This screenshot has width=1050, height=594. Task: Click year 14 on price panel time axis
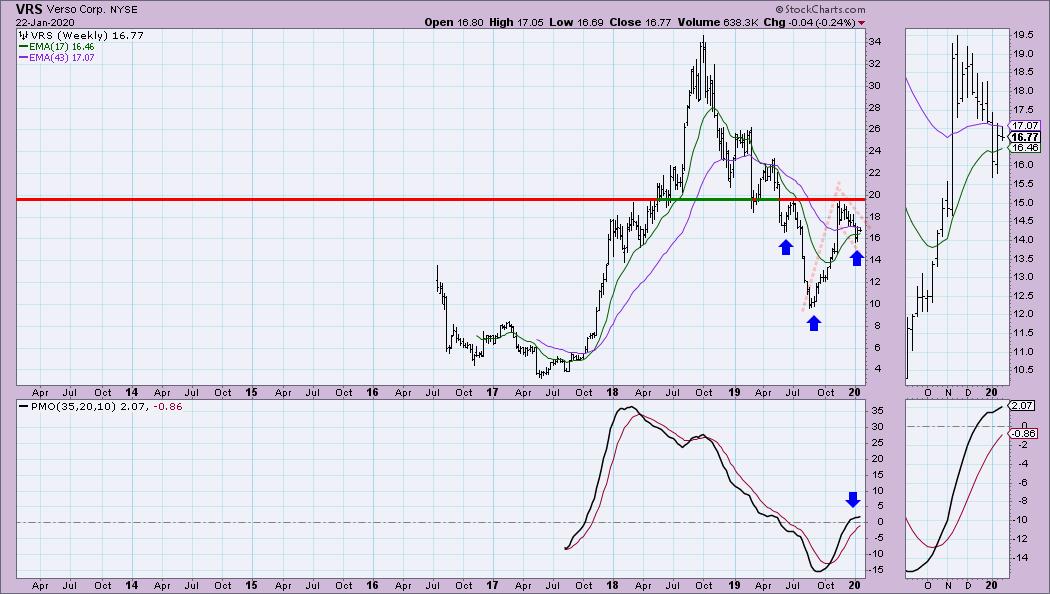point(131,392)
